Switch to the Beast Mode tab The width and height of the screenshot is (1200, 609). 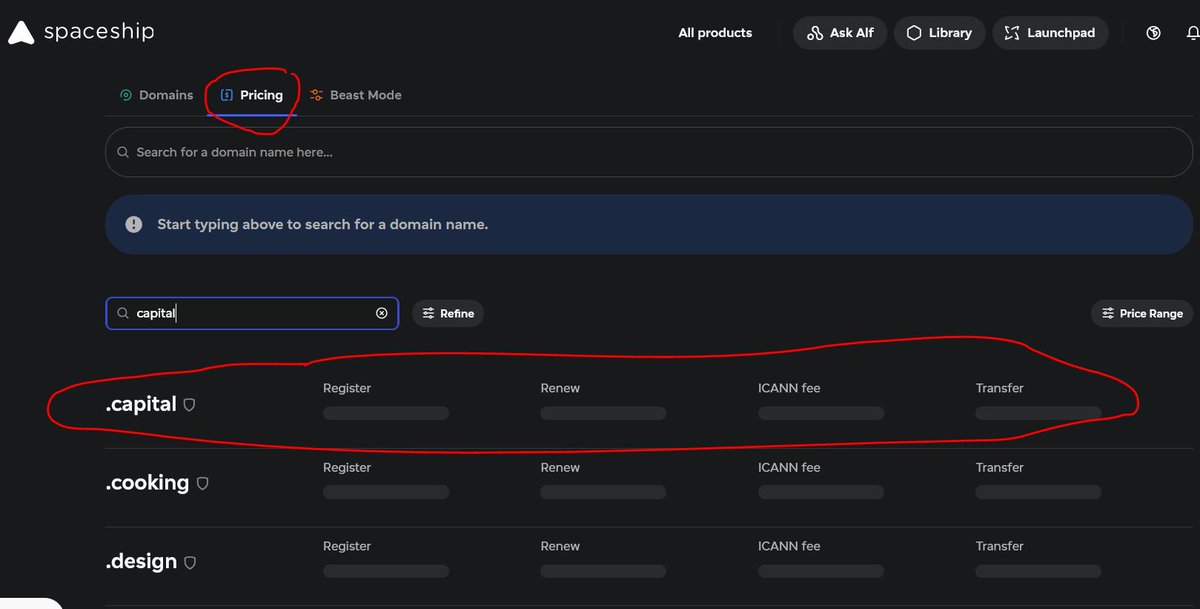pos(355,95)
